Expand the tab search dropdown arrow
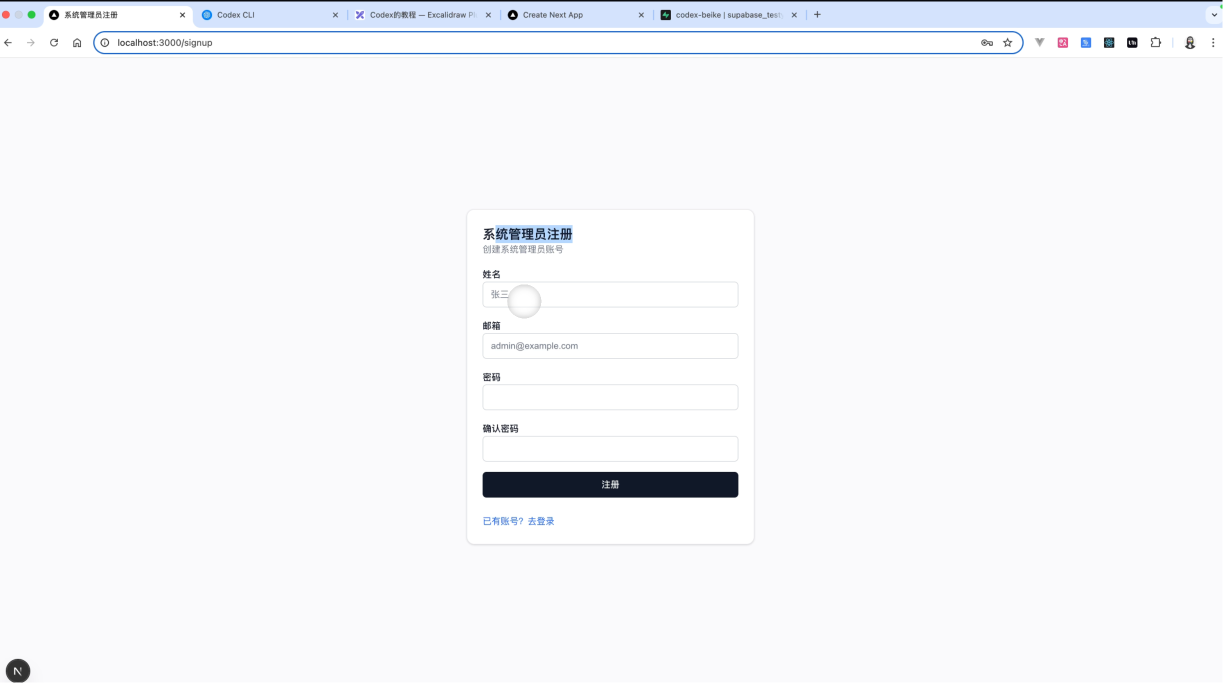The image size is (1223, 683). pos(1214,15)
